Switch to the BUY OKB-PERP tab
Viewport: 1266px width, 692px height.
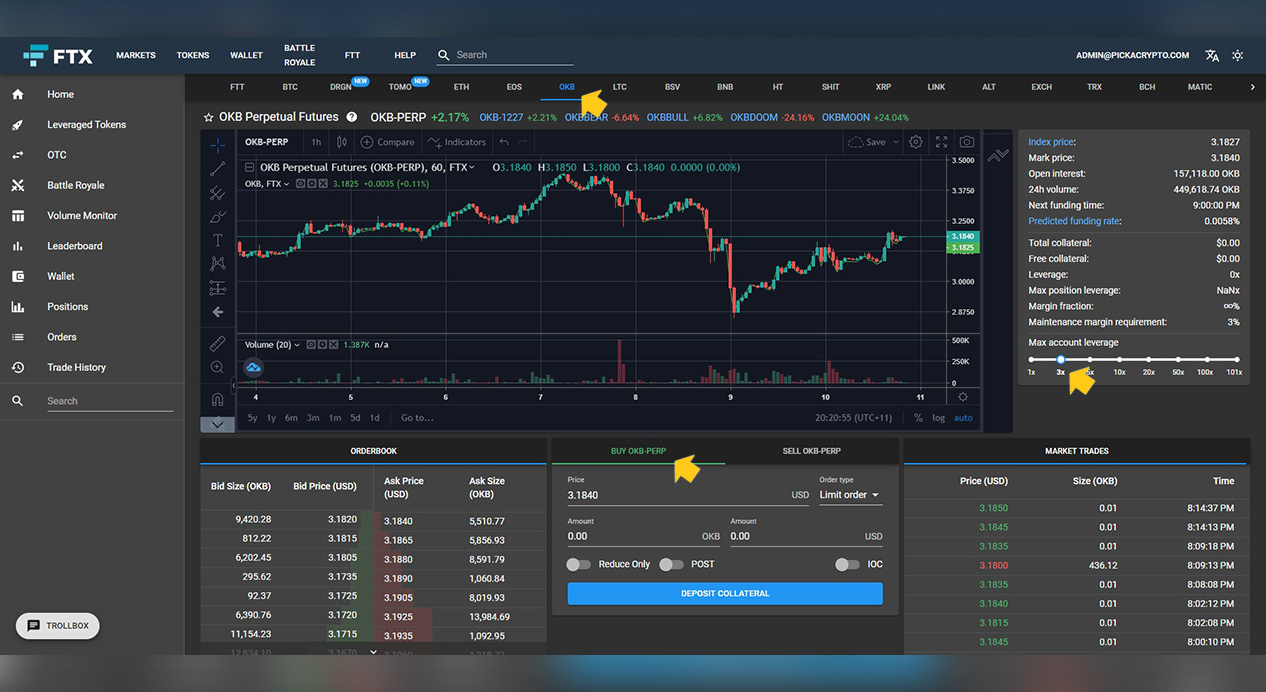click(639, 451)
